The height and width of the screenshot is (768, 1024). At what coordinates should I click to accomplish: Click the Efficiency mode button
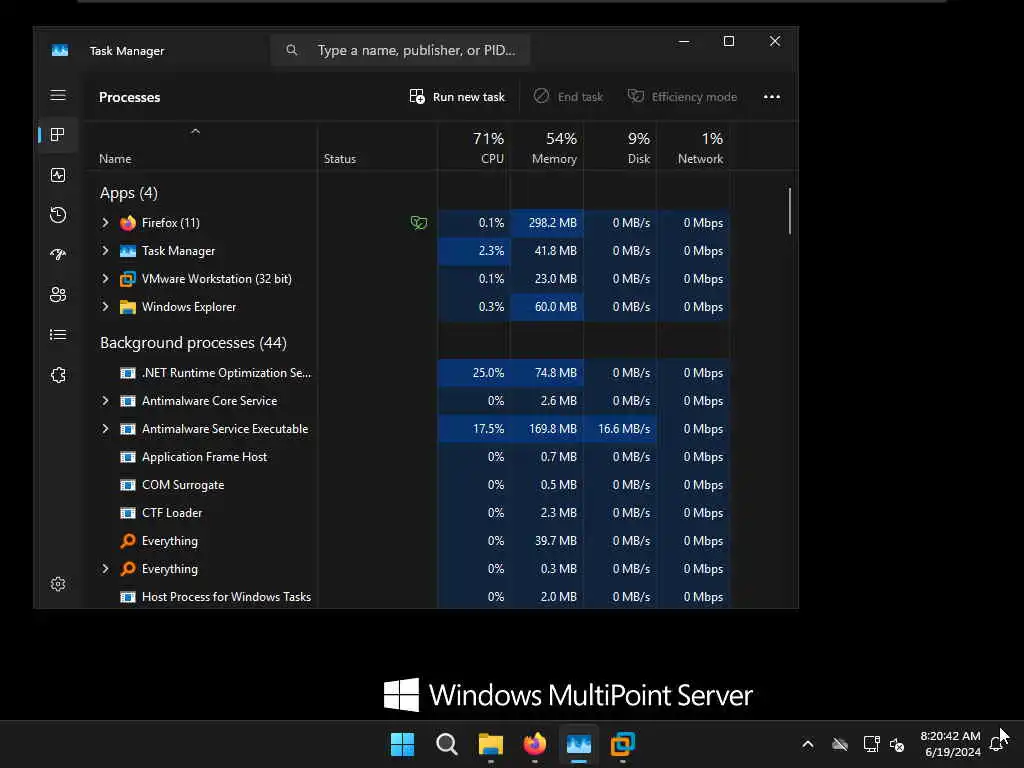point(682,97)
